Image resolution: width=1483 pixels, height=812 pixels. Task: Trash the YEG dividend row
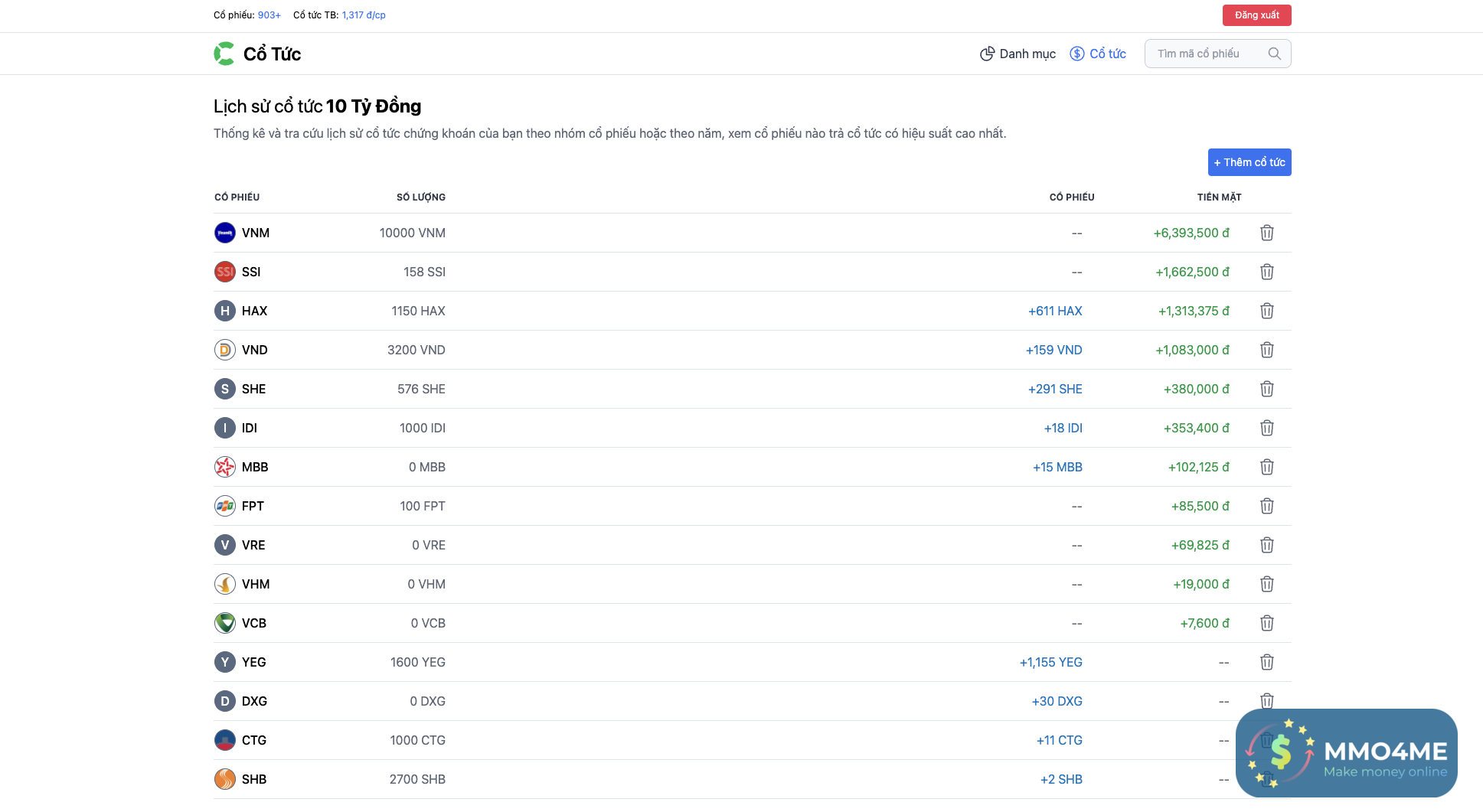[x=1266, y=662]
